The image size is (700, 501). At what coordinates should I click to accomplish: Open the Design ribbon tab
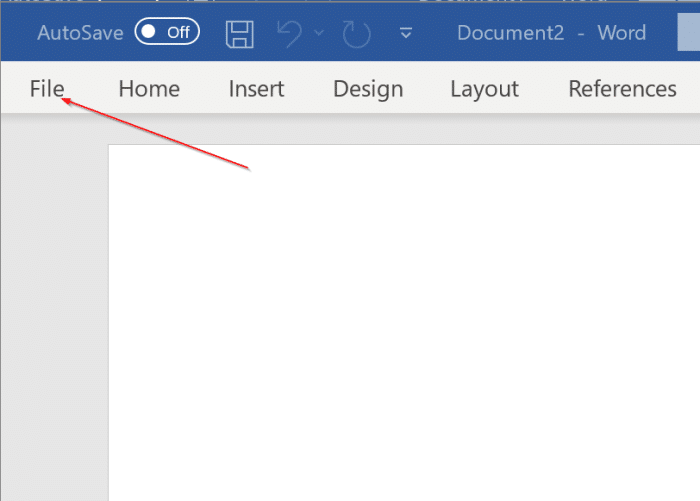point(368,89)
